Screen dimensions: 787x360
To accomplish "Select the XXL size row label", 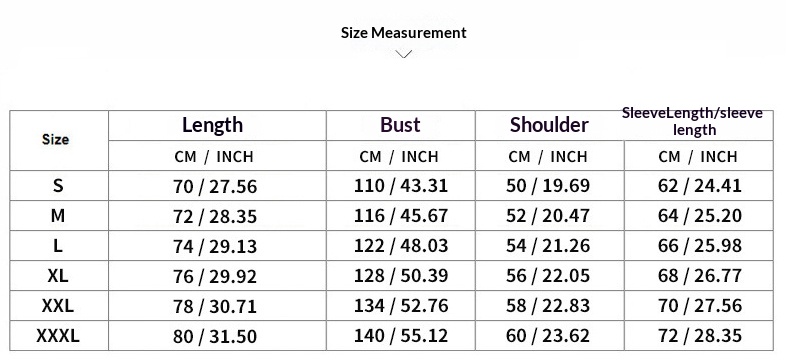I will 58,306.
